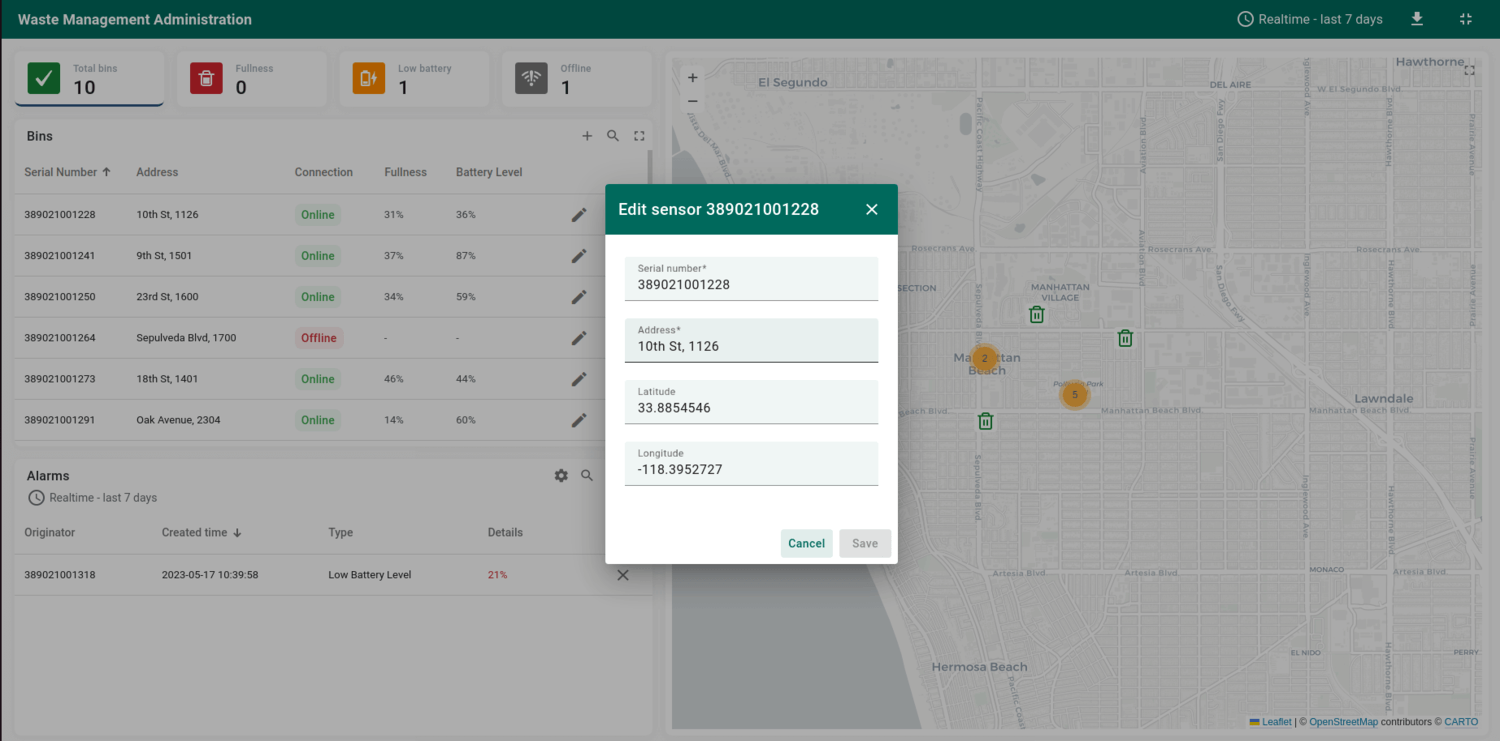Click the Save button in dialog
This screenshot has width=1500, height=741.
pos(864,543)
